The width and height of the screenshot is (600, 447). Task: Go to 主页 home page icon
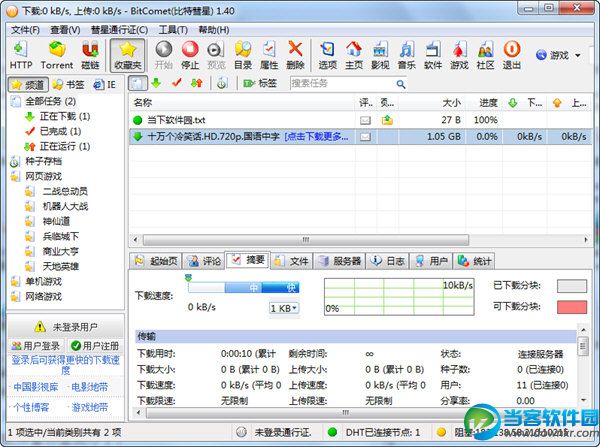click(354, 55)
